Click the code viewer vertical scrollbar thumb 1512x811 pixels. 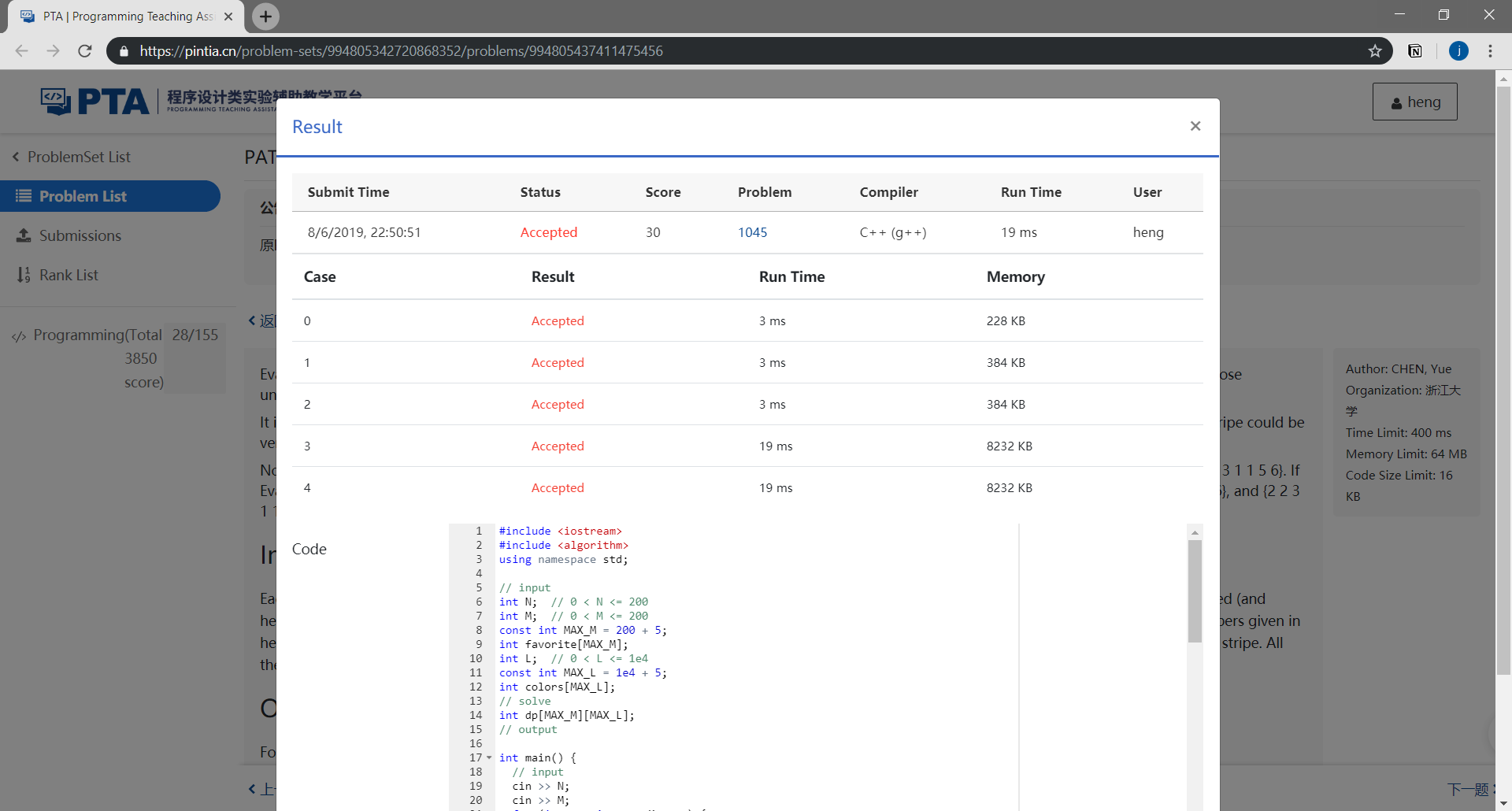[x=1195, y=591]
